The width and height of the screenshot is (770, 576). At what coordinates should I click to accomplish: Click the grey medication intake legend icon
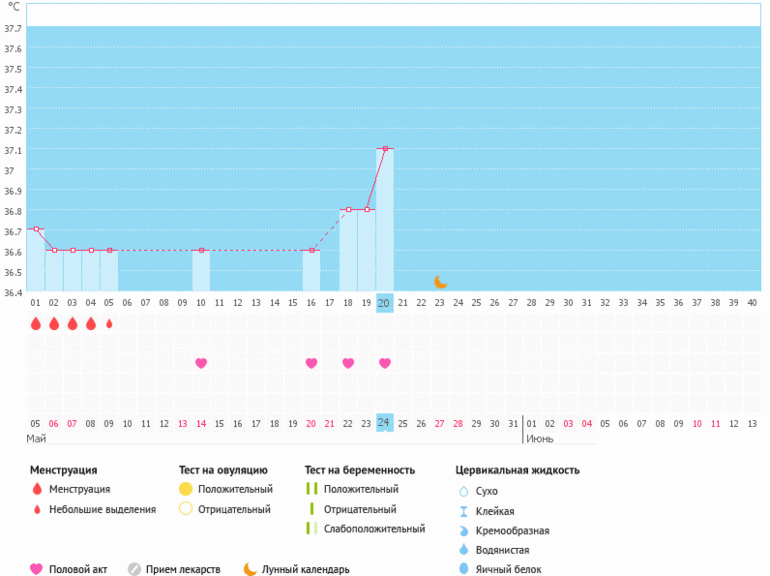[x=134, y=569]
